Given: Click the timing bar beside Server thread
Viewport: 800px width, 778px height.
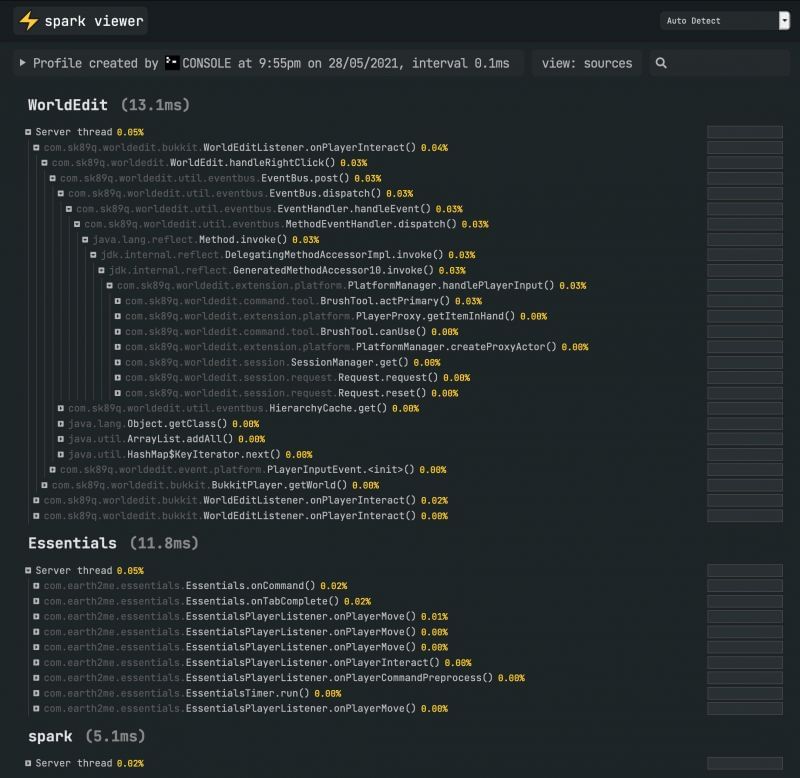Looking at the screenshot, I should point(744,131).
